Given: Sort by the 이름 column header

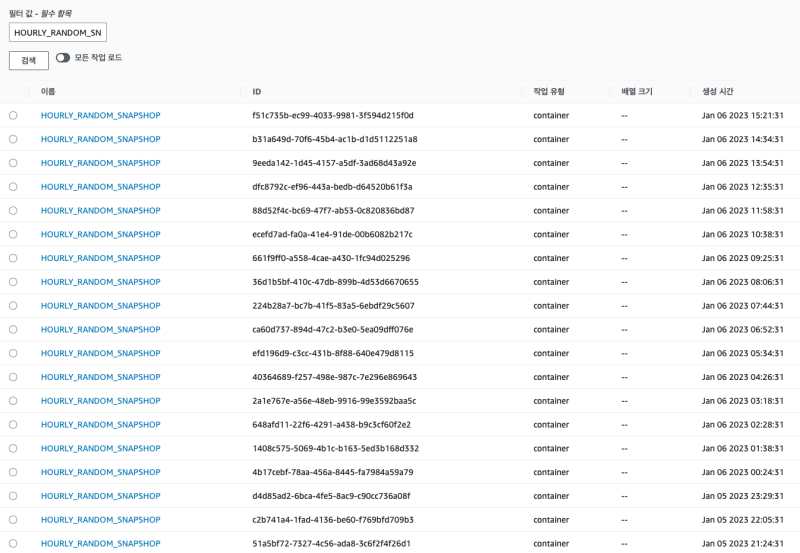Looking at the screenshot, I should coord(48,92).
